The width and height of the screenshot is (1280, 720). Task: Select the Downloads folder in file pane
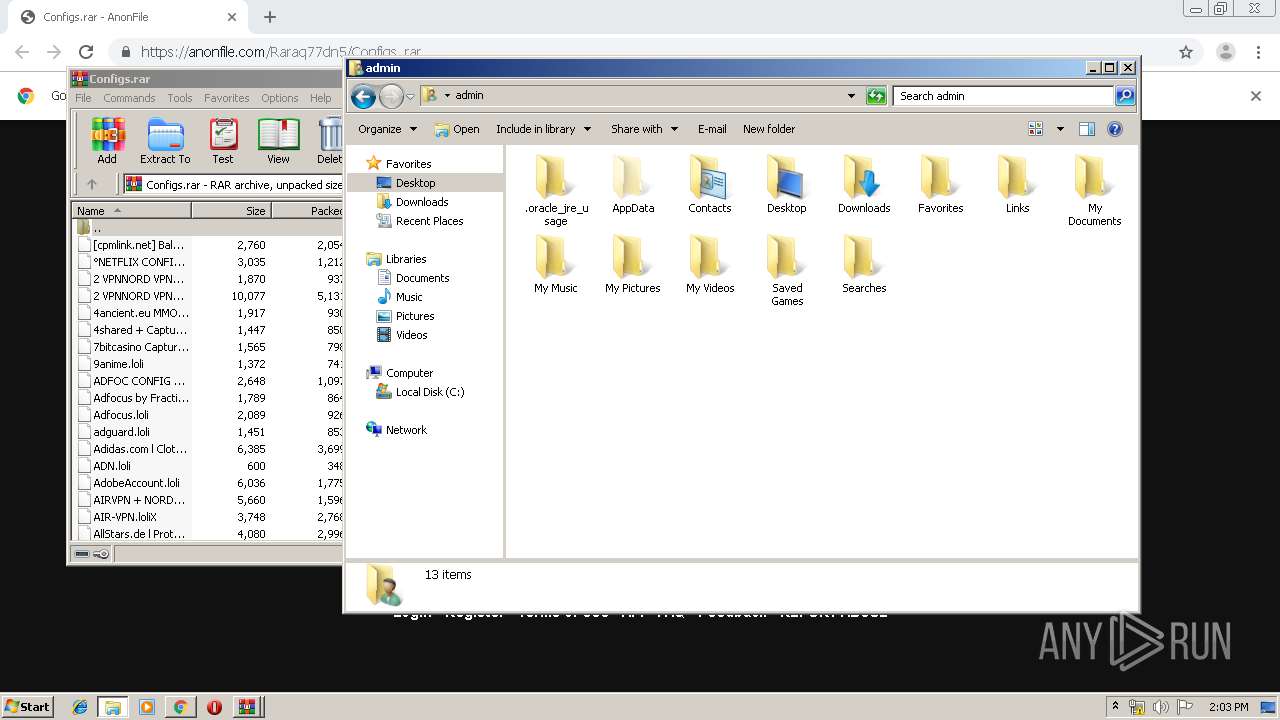coord(864,184)
